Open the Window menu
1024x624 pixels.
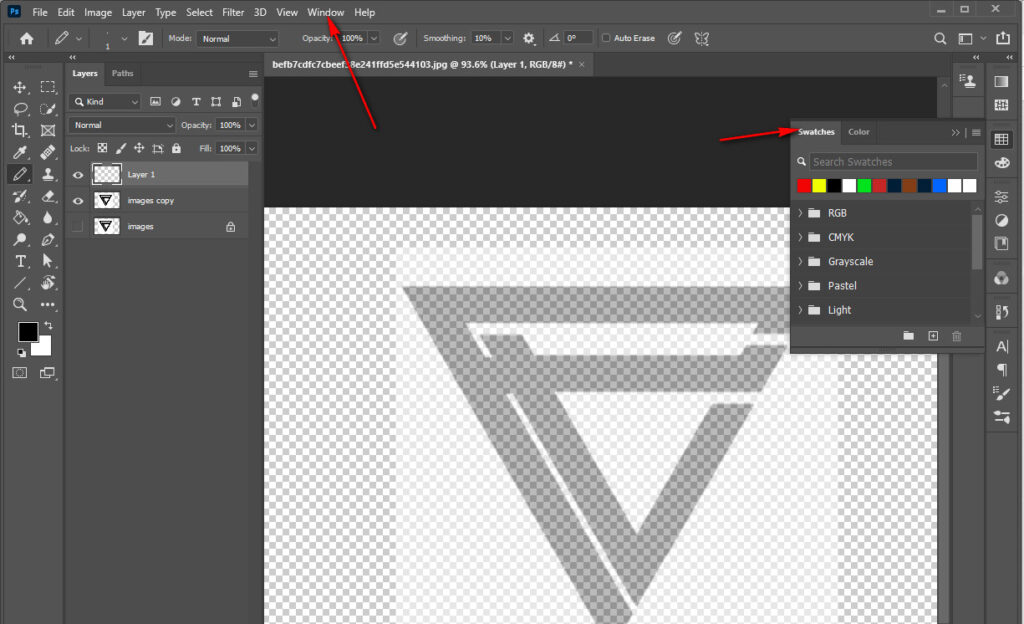(325, 12)
